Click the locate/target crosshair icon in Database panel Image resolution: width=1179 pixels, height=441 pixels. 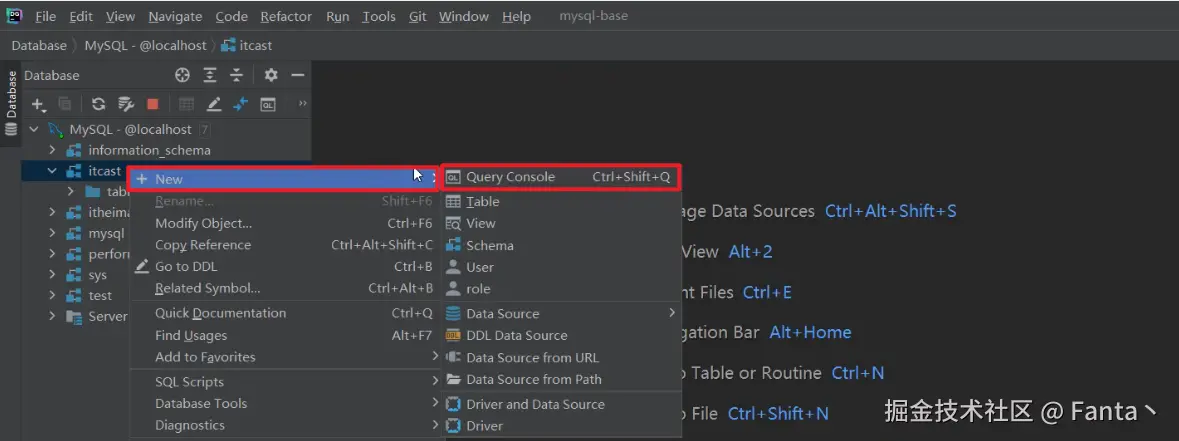[x=182, y=75]
